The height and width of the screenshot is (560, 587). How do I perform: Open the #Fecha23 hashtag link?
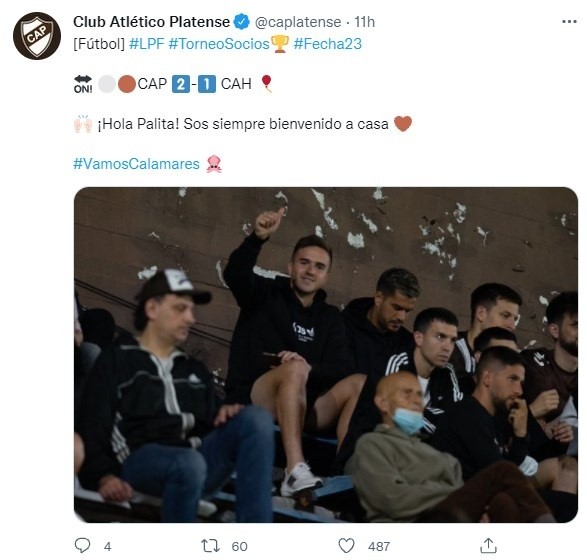coord(328,44)
